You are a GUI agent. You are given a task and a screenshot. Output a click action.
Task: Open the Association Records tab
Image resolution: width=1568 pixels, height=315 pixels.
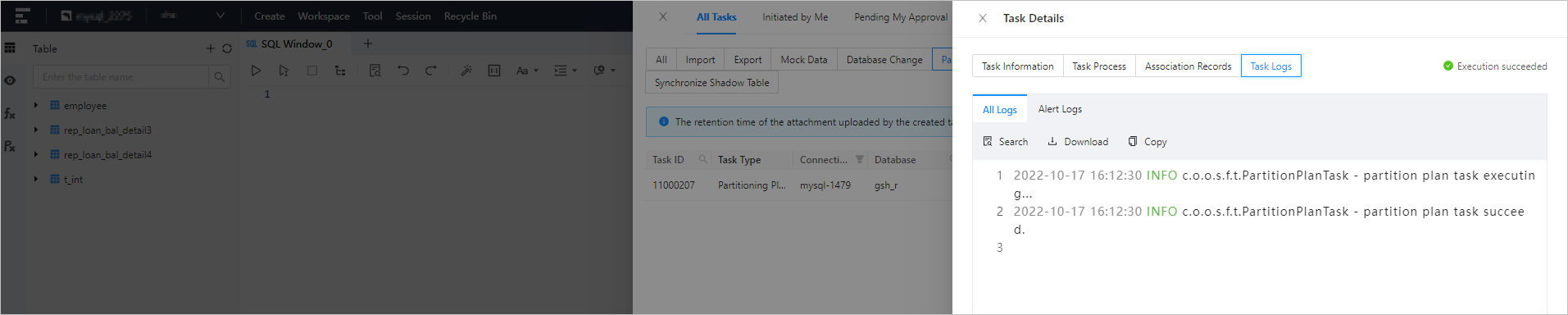1188,66
